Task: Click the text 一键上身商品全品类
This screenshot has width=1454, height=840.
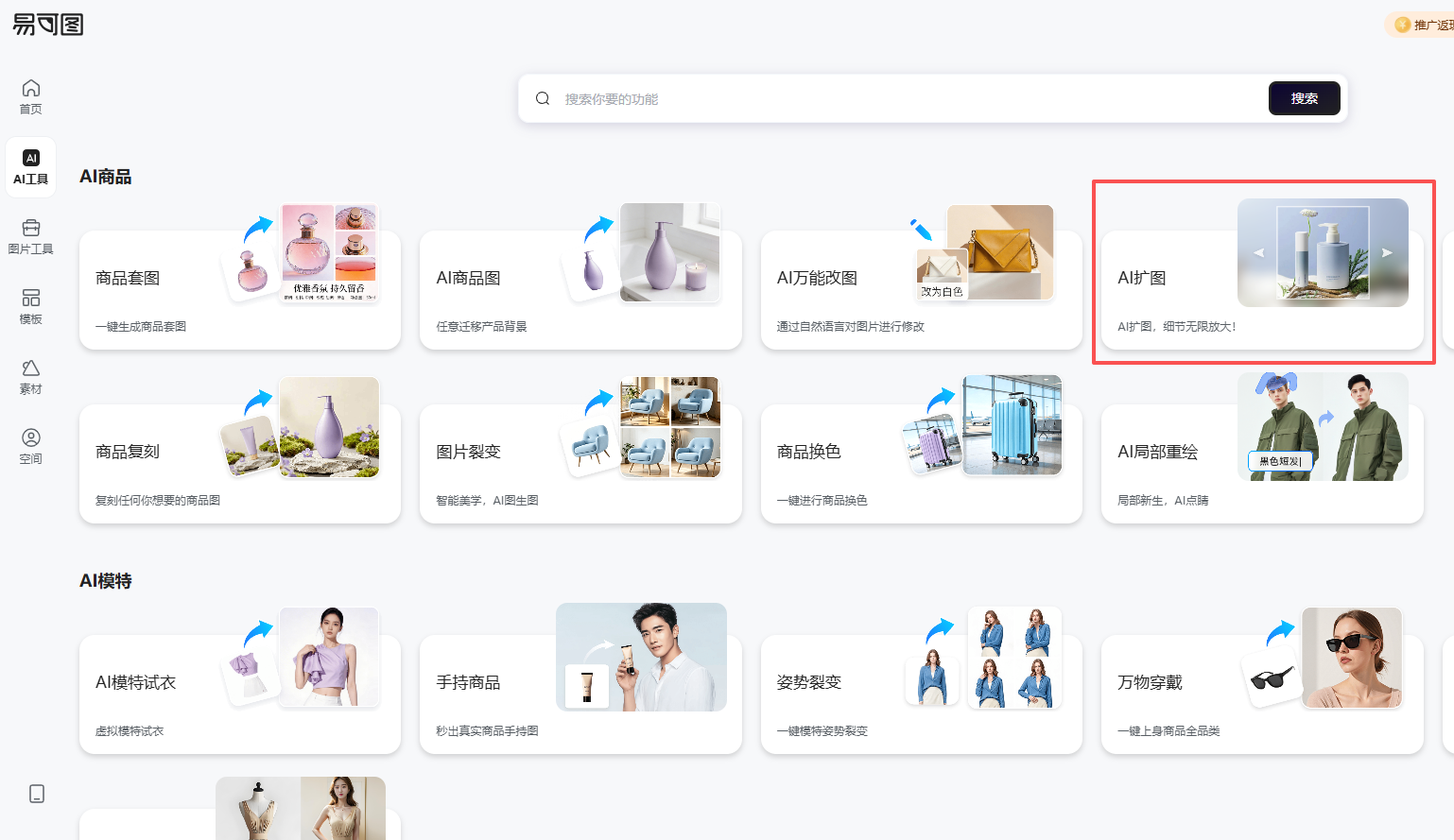Action: (1168, 731)
